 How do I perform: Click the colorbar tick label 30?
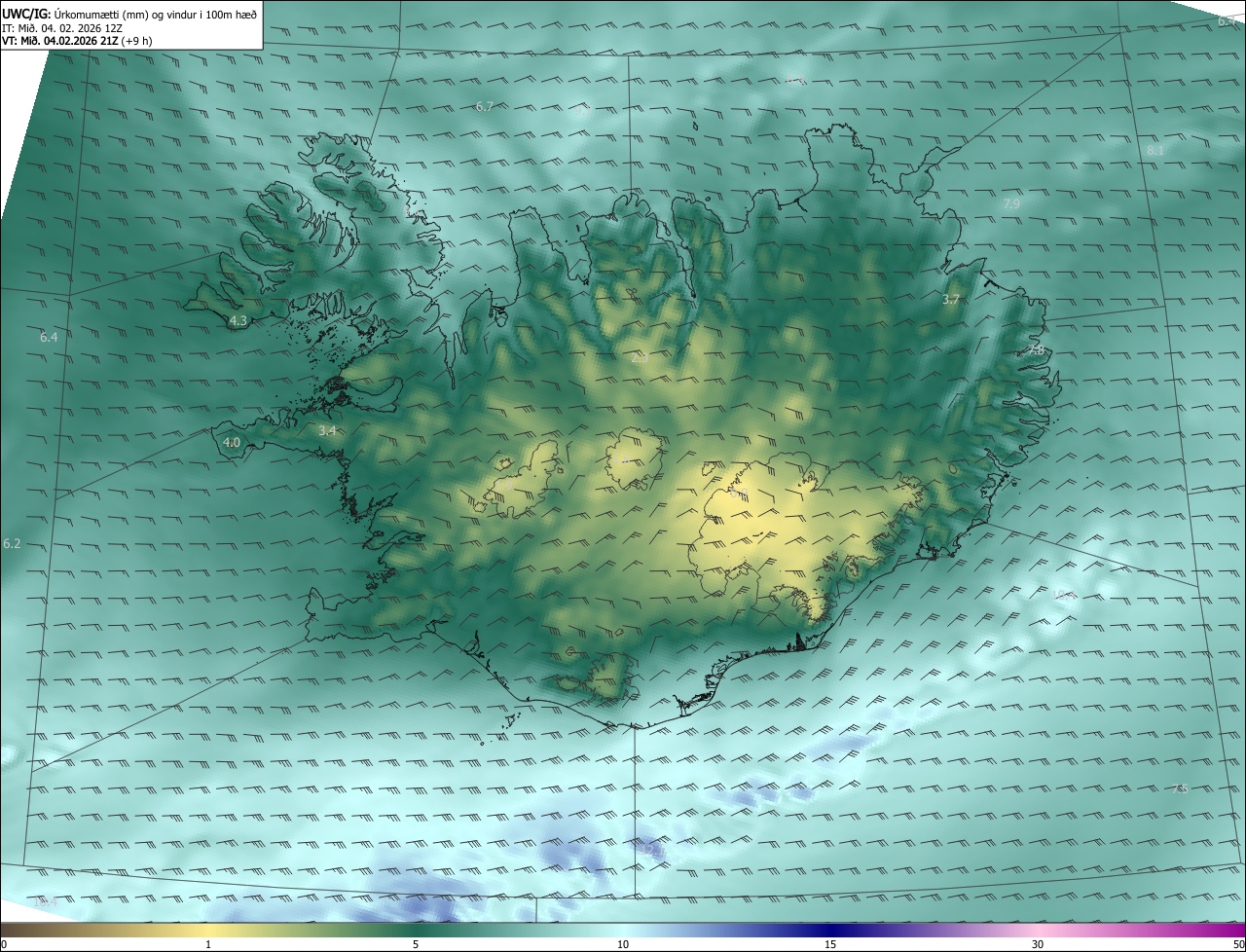(x=1038, y=944)
